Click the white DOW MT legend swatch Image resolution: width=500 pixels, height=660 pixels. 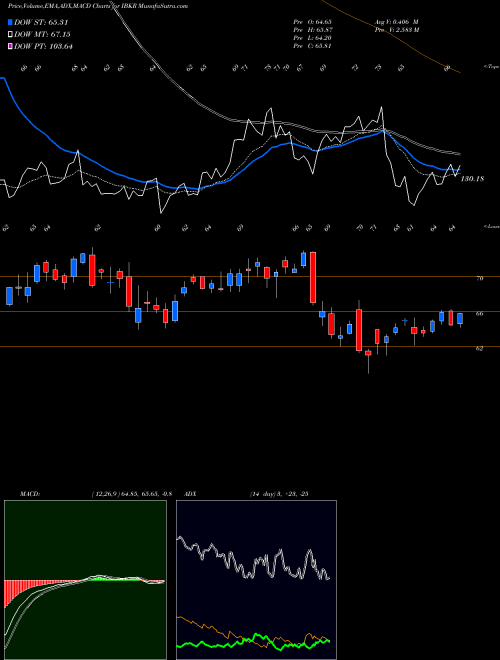tap(11, 35)
